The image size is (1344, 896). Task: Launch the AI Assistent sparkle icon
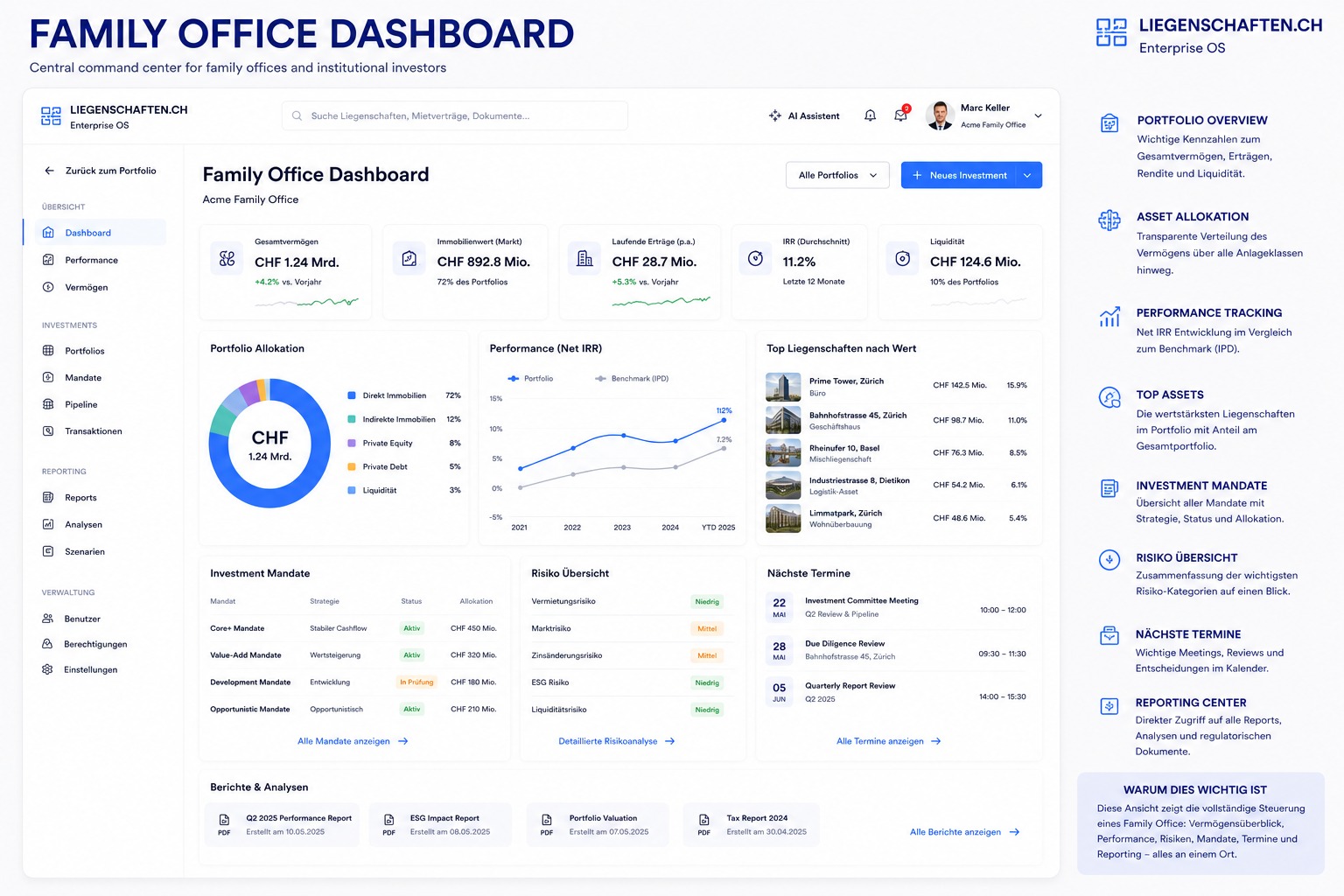point(774,115)
